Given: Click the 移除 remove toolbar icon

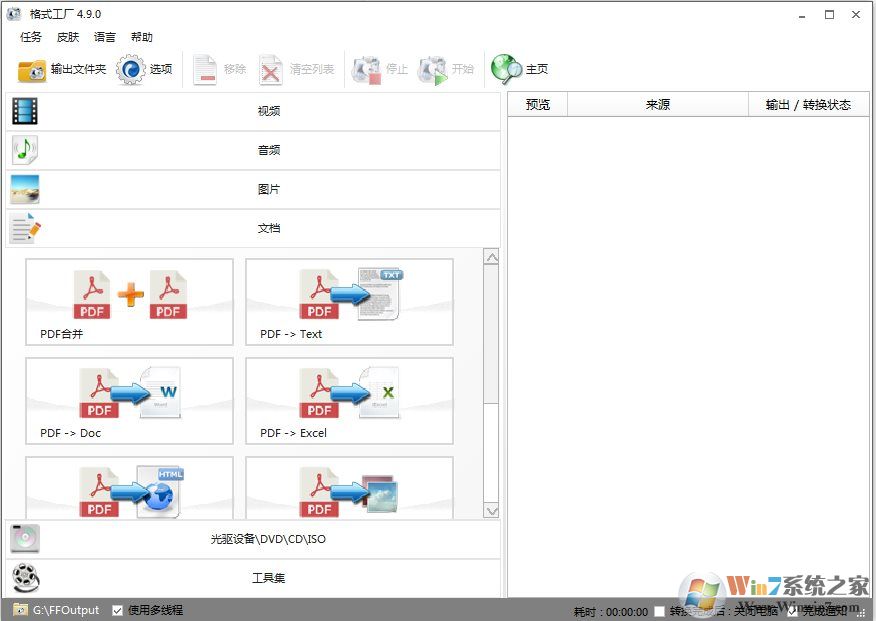Looking at the screenshot, I should 204,70.
